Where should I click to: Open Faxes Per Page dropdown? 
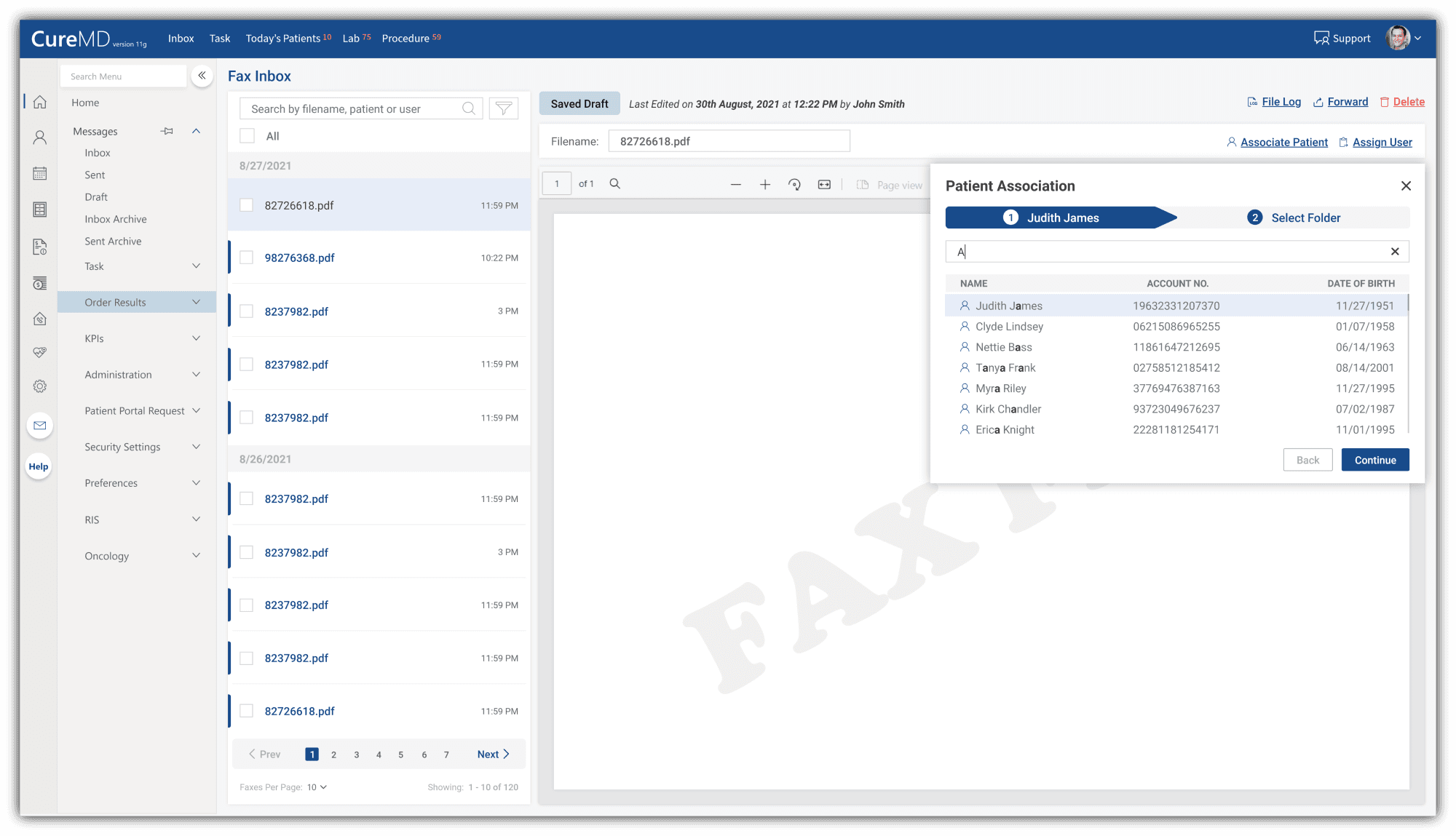click(317, 787)
